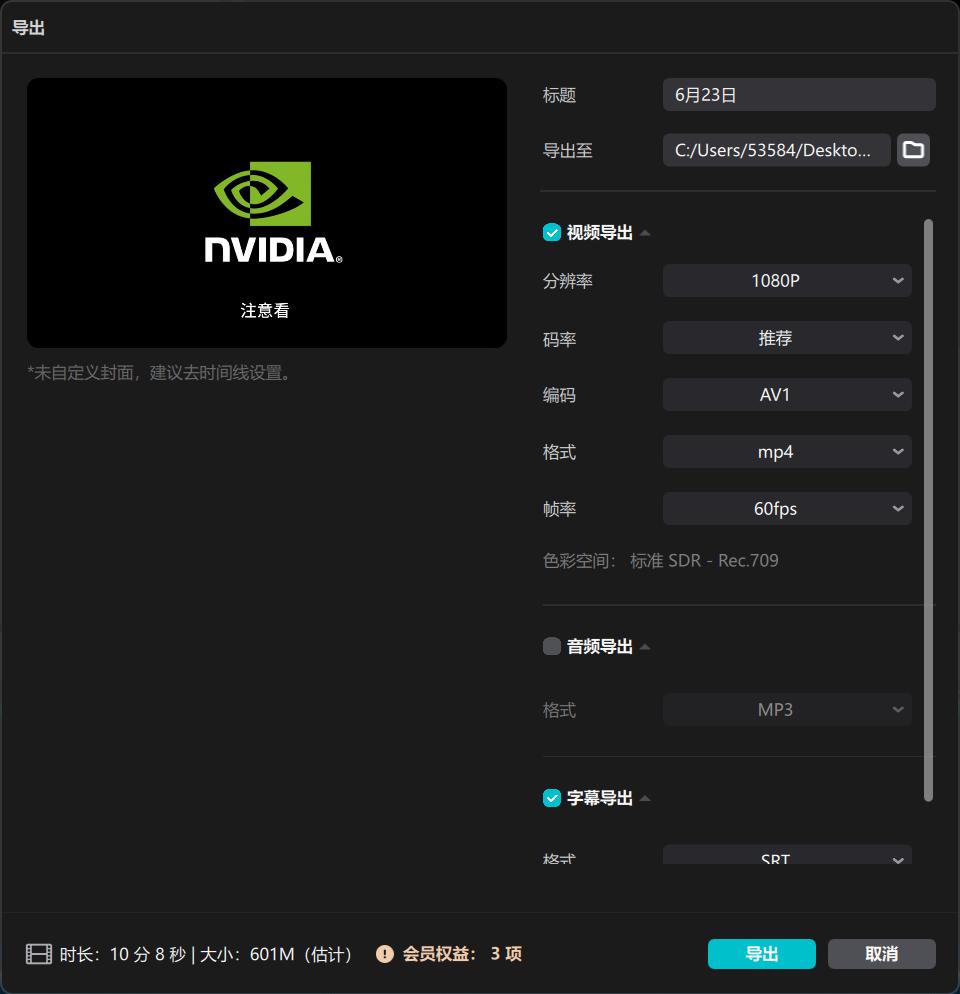960x994 pixels.
Task: Click the 取消 cancel button
Action: (881, 954)
